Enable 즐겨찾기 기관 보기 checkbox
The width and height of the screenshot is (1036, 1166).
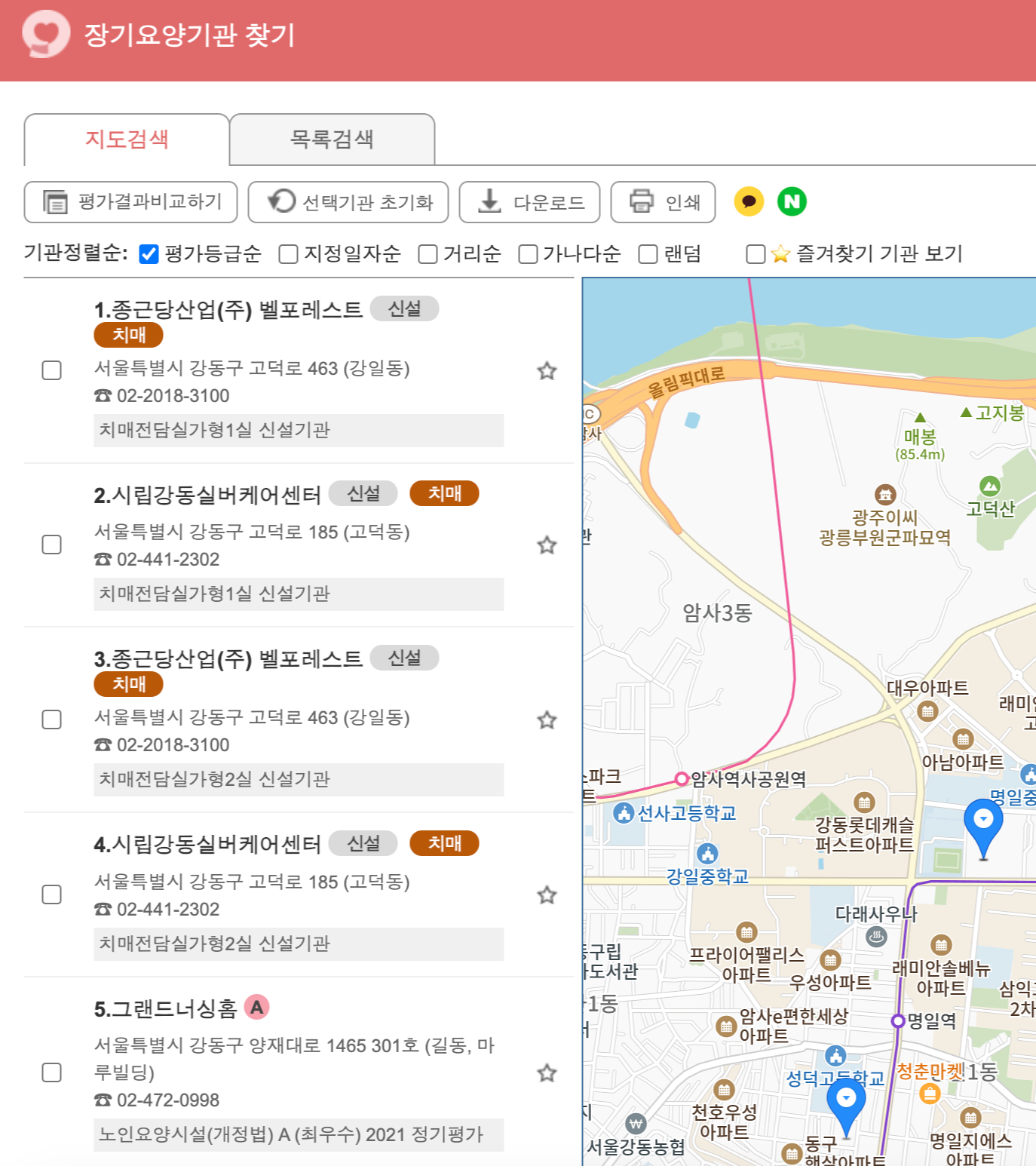click(x=756, y=254)
